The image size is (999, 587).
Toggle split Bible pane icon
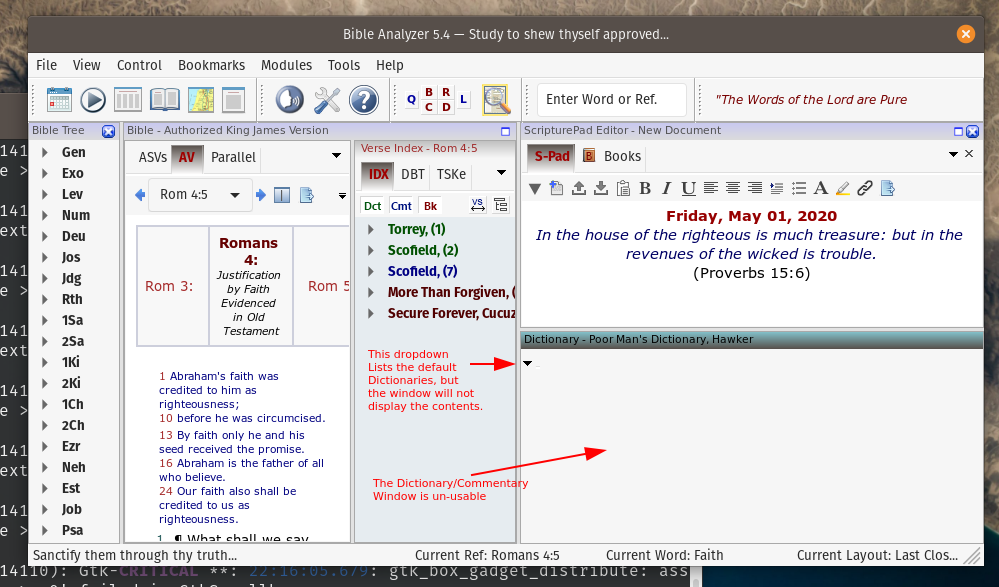282,195
